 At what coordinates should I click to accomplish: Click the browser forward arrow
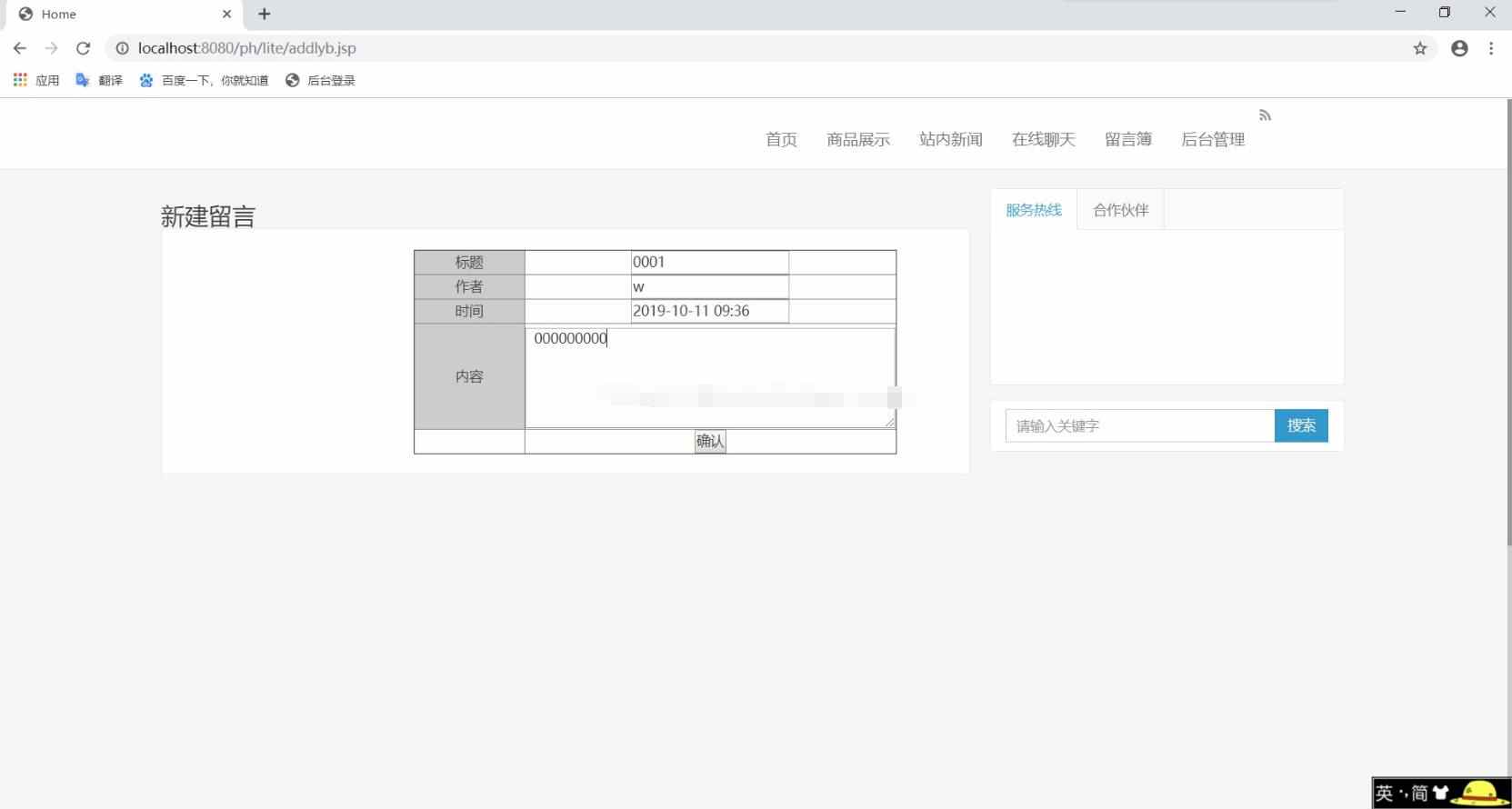tap(51, 48)
